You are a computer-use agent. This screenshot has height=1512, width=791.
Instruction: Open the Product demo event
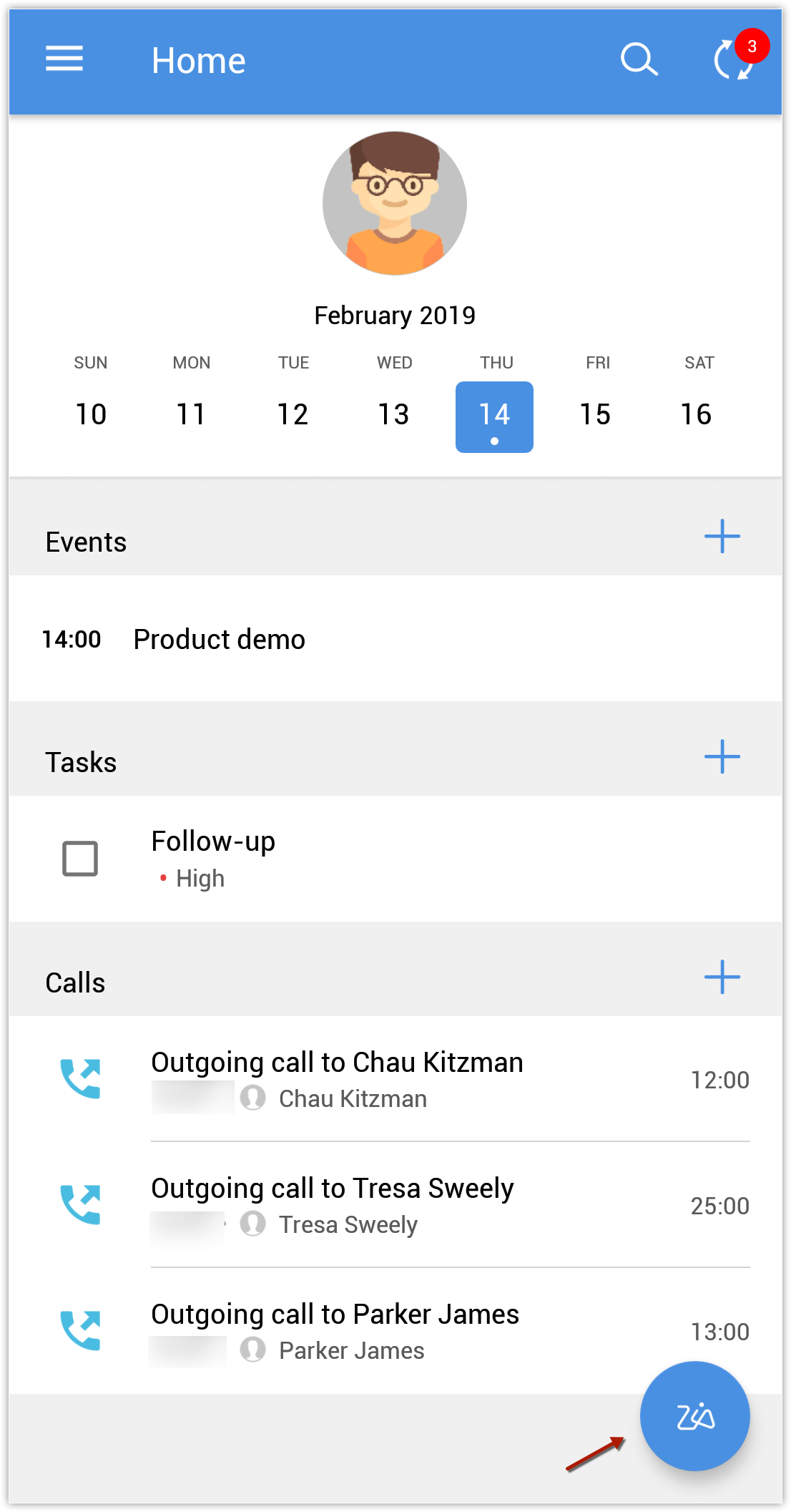[x=220, y=639]
